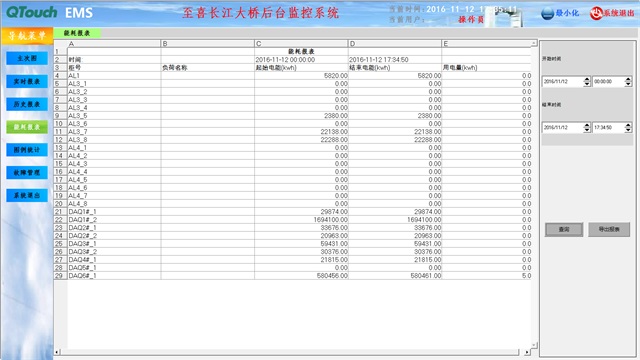
Task: Click the 用电量(kwh) header cell
Action: tap(487, 68)
